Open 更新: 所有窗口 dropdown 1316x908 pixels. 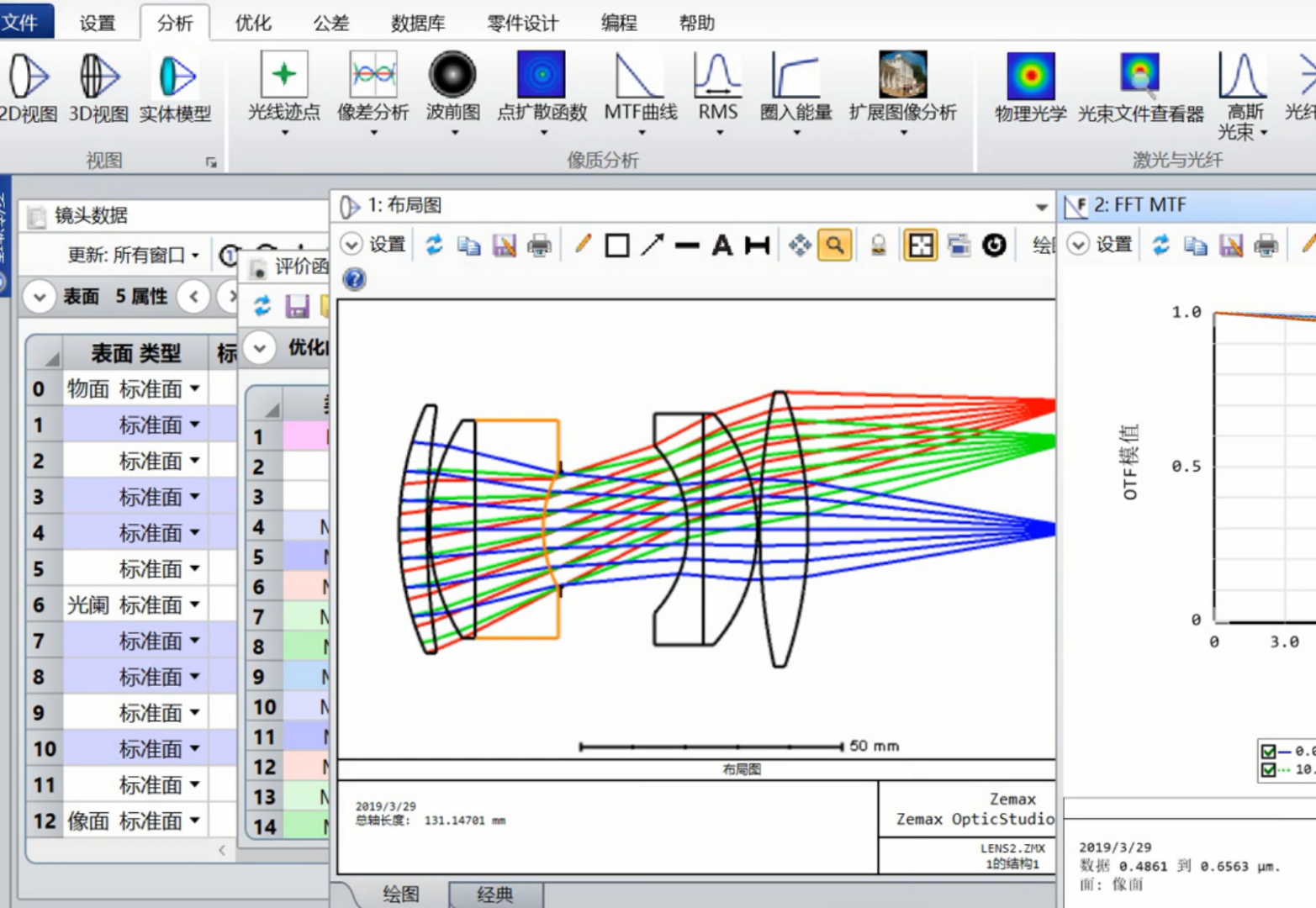point(134,255)
